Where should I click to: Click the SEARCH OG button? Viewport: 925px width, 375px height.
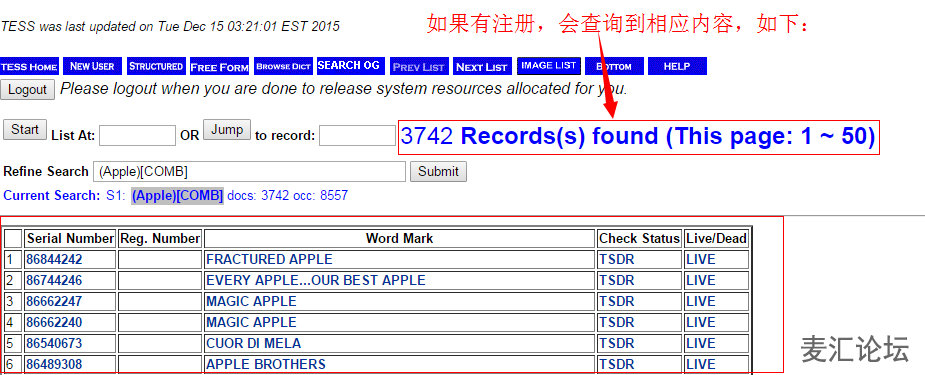point(350,65)
